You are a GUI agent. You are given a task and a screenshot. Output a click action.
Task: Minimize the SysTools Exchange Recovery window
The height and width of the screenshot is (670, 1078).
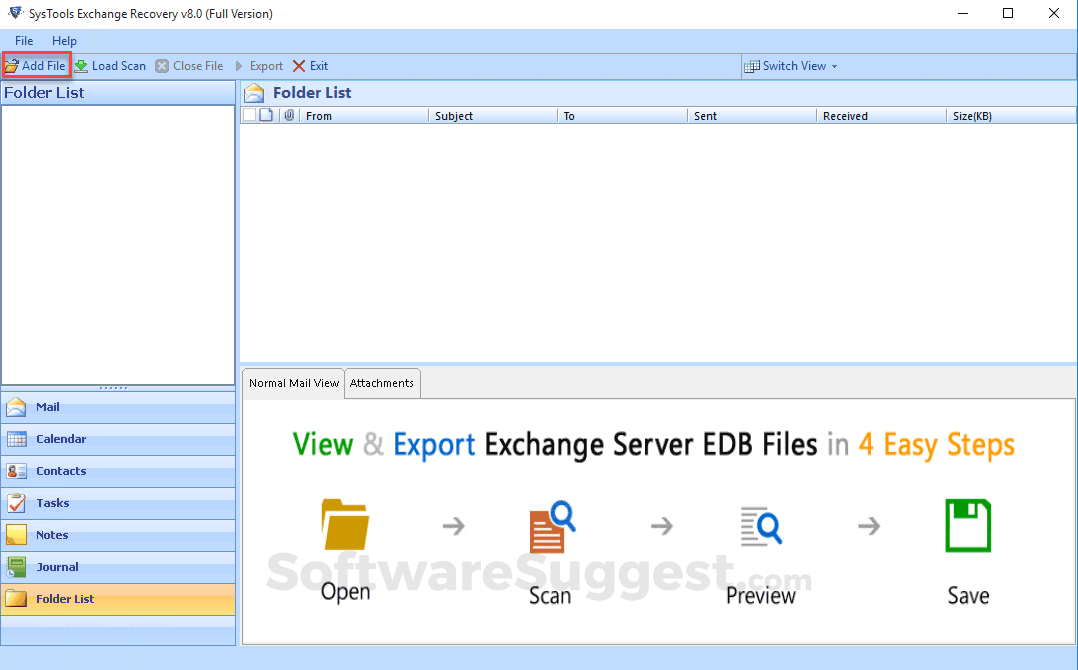(963, 14)
